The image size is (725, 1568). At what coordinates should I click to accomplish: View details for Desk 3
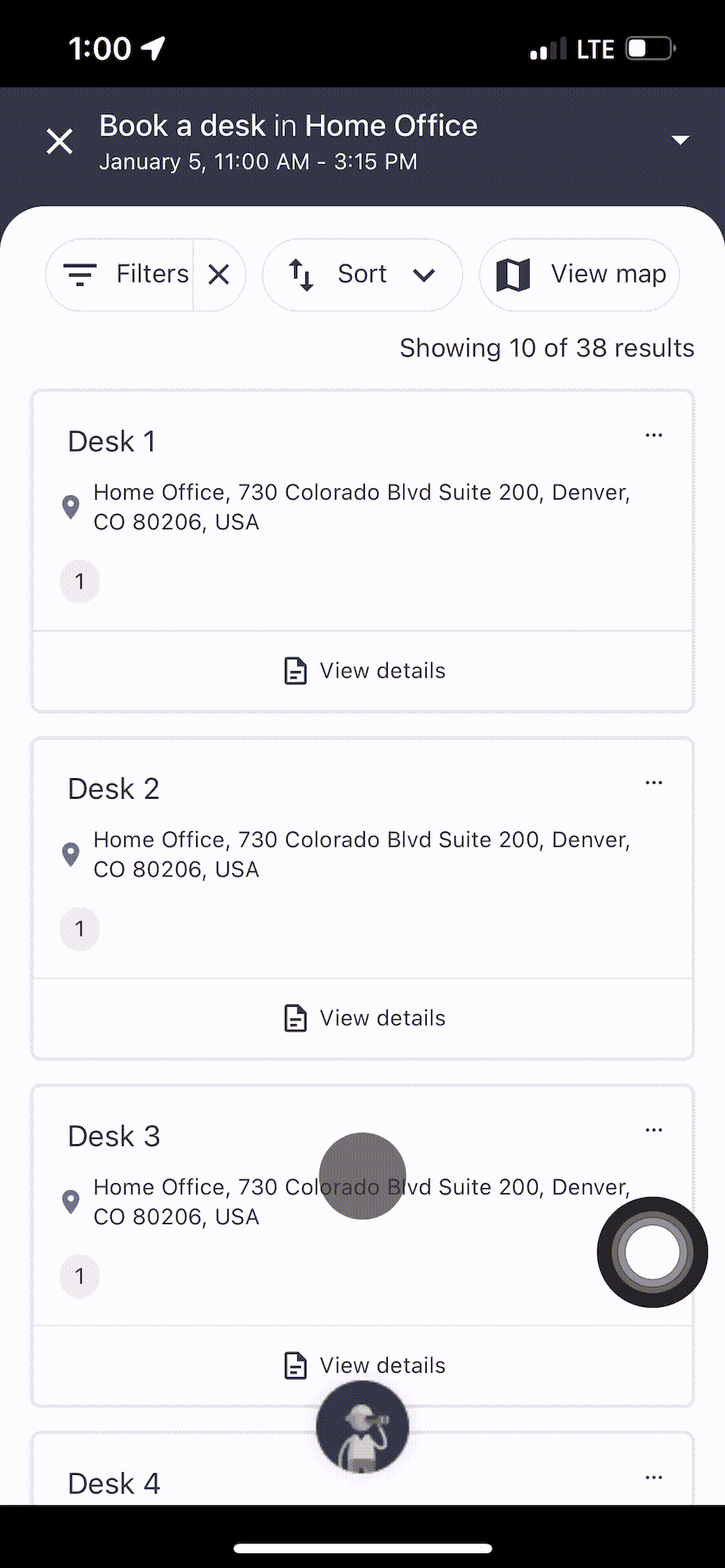point(362,1365)
